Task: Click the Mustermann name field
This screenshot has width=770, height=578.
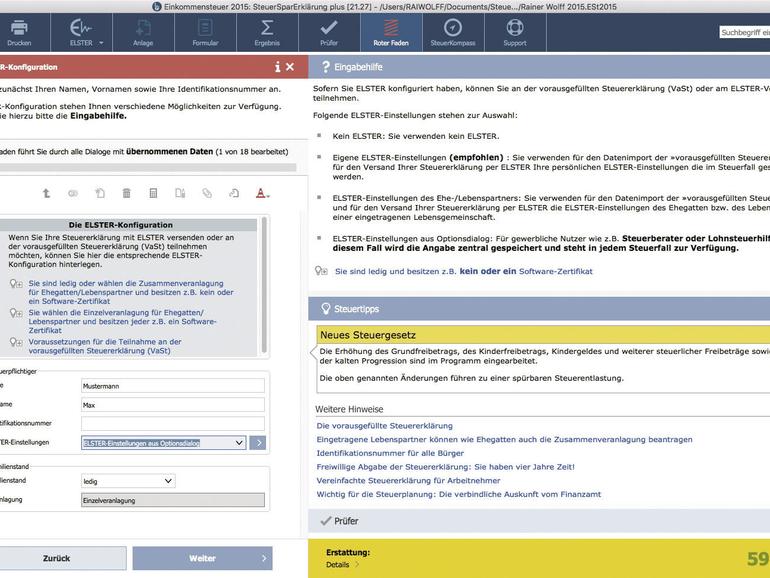Action: (173, 386)
